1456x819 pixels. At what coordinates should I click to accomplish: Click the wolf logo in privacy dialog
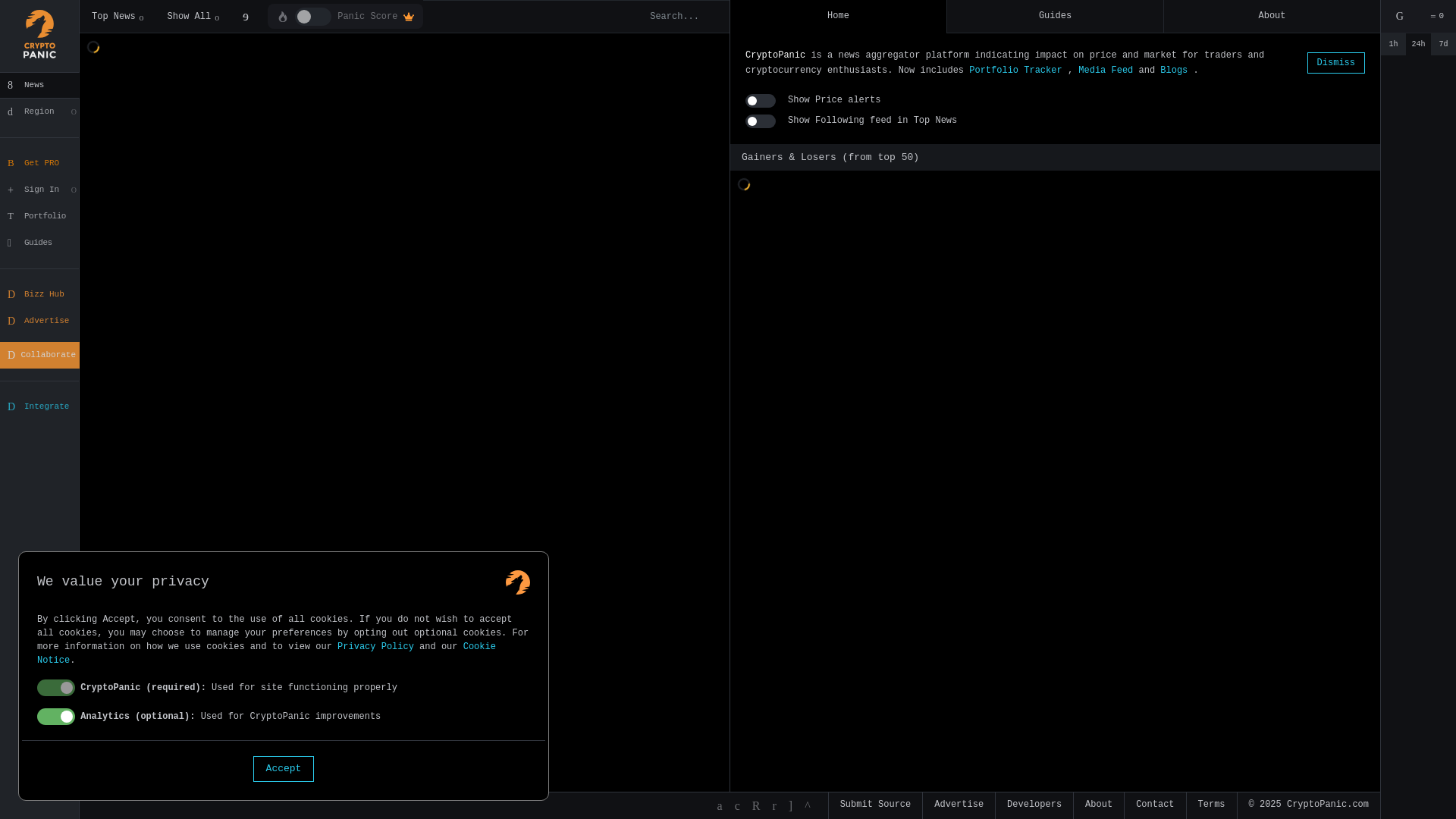tap(518, 582)
